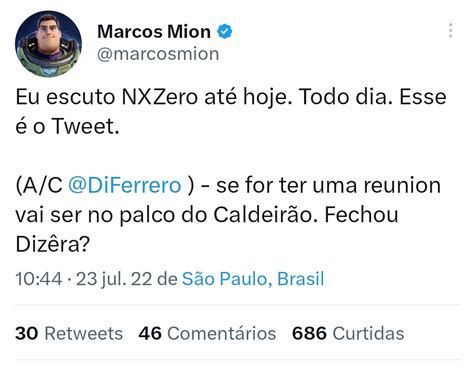This screenshot has height=367, width=474.
Task: View the 686 Curtidas list
Action: pyautogui.click(x=348, y=333)
